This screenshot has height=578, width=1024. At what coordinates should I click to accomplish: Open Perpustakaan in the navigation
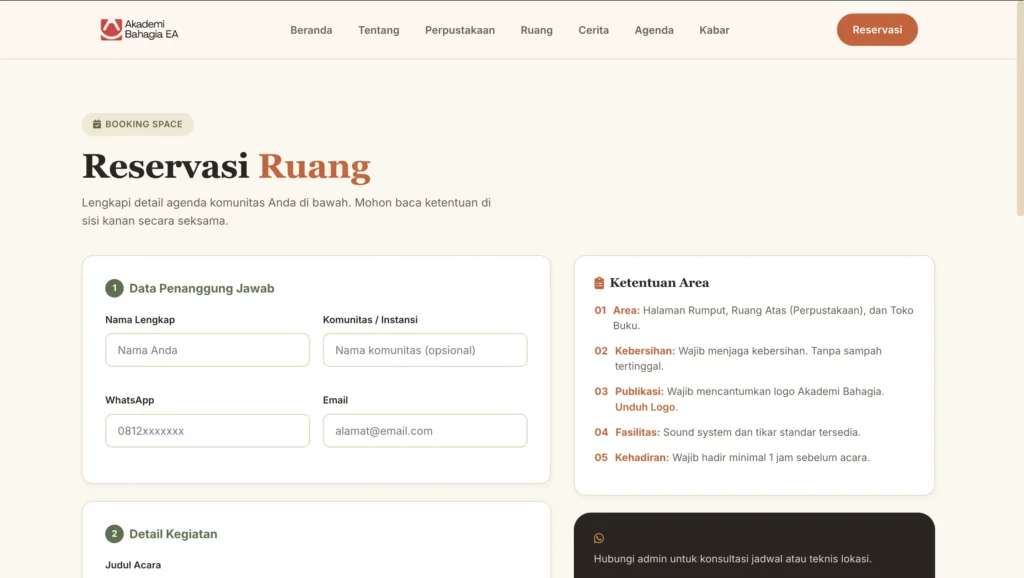[x=460, y=30]
